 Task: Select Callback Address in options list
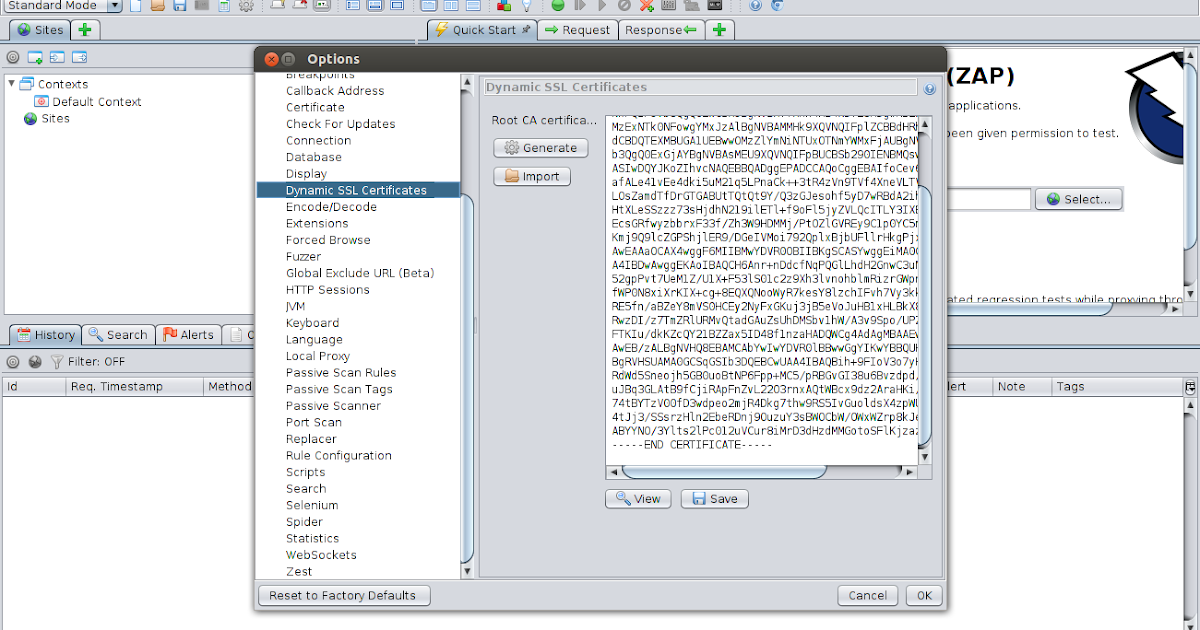click(335, 91)
